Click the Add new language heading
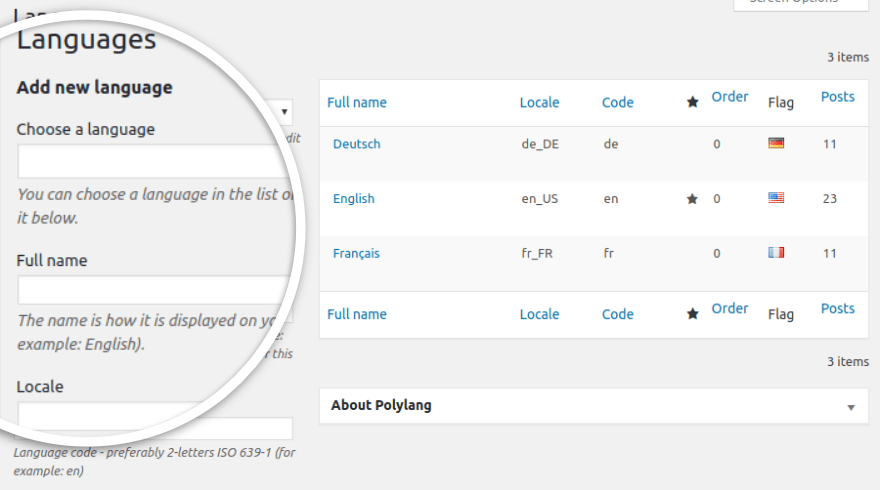The height and width of the screenshot is (490, 880). pyautogui.click(x=94, y=88)
